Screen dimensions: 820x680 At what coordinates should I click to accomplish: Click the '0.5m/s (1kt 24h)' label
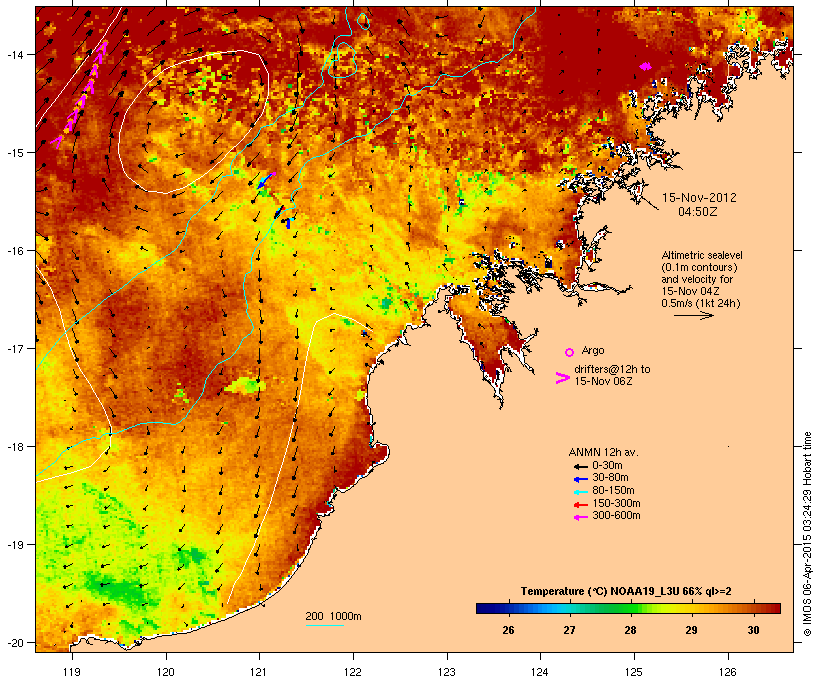pyautogui.click(x=701, y=303)
